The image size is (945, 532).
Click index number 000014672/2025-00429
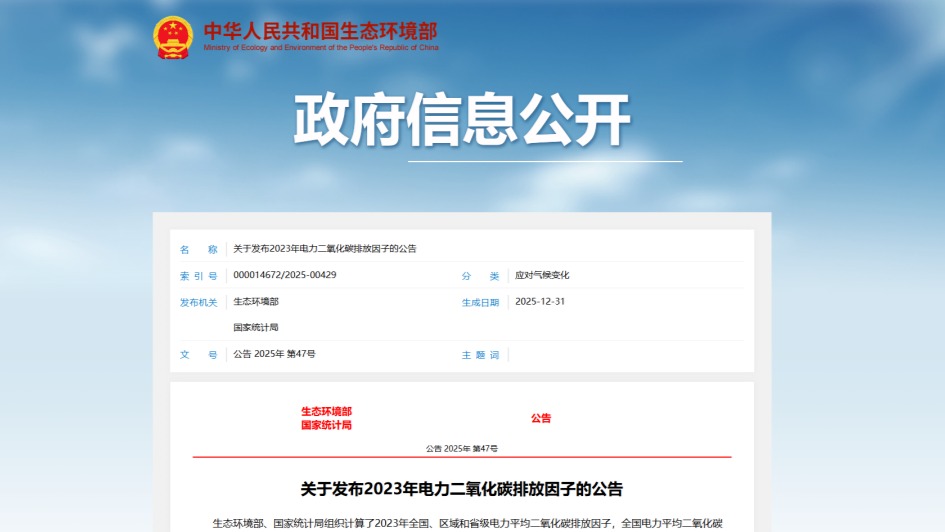284,275
